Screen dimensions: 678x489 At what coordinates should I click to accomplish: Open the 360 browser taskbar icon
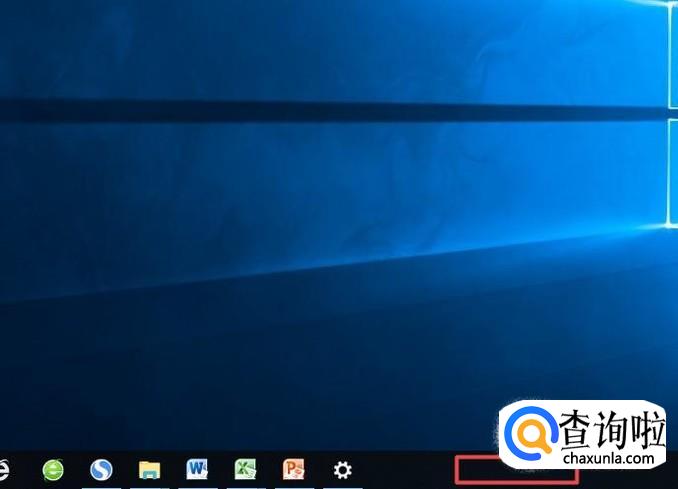pyautogui.click(x=53, y=470)
